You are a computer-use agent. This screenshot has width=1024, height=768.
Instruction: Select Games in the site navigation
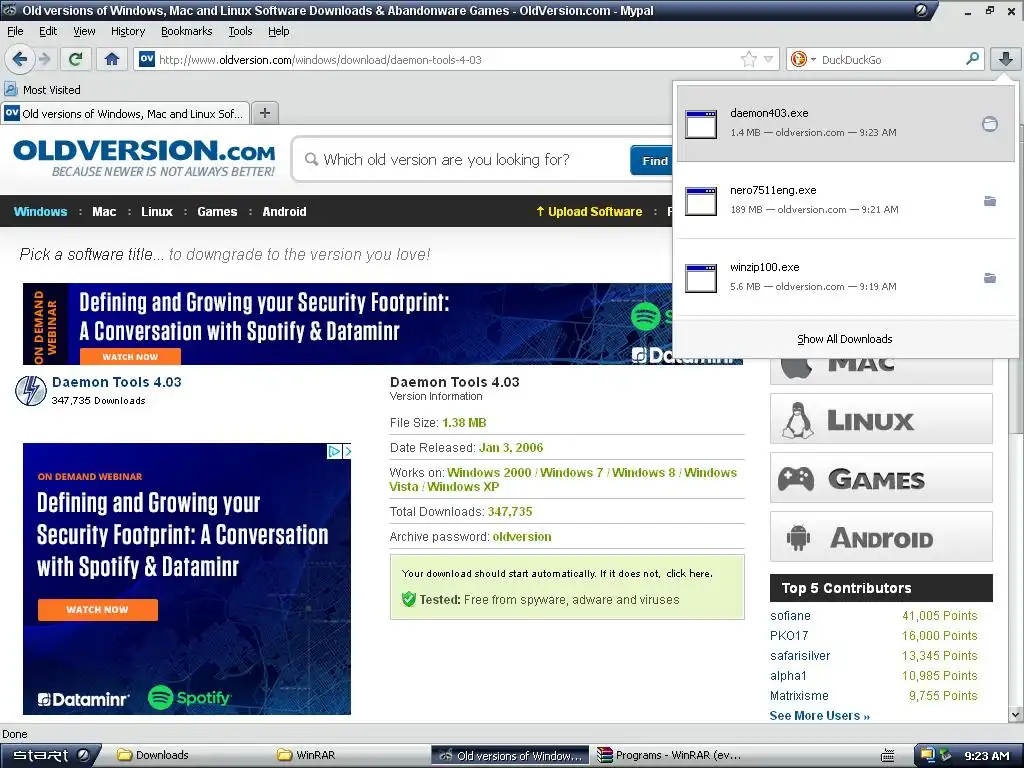tap(217, 211)
